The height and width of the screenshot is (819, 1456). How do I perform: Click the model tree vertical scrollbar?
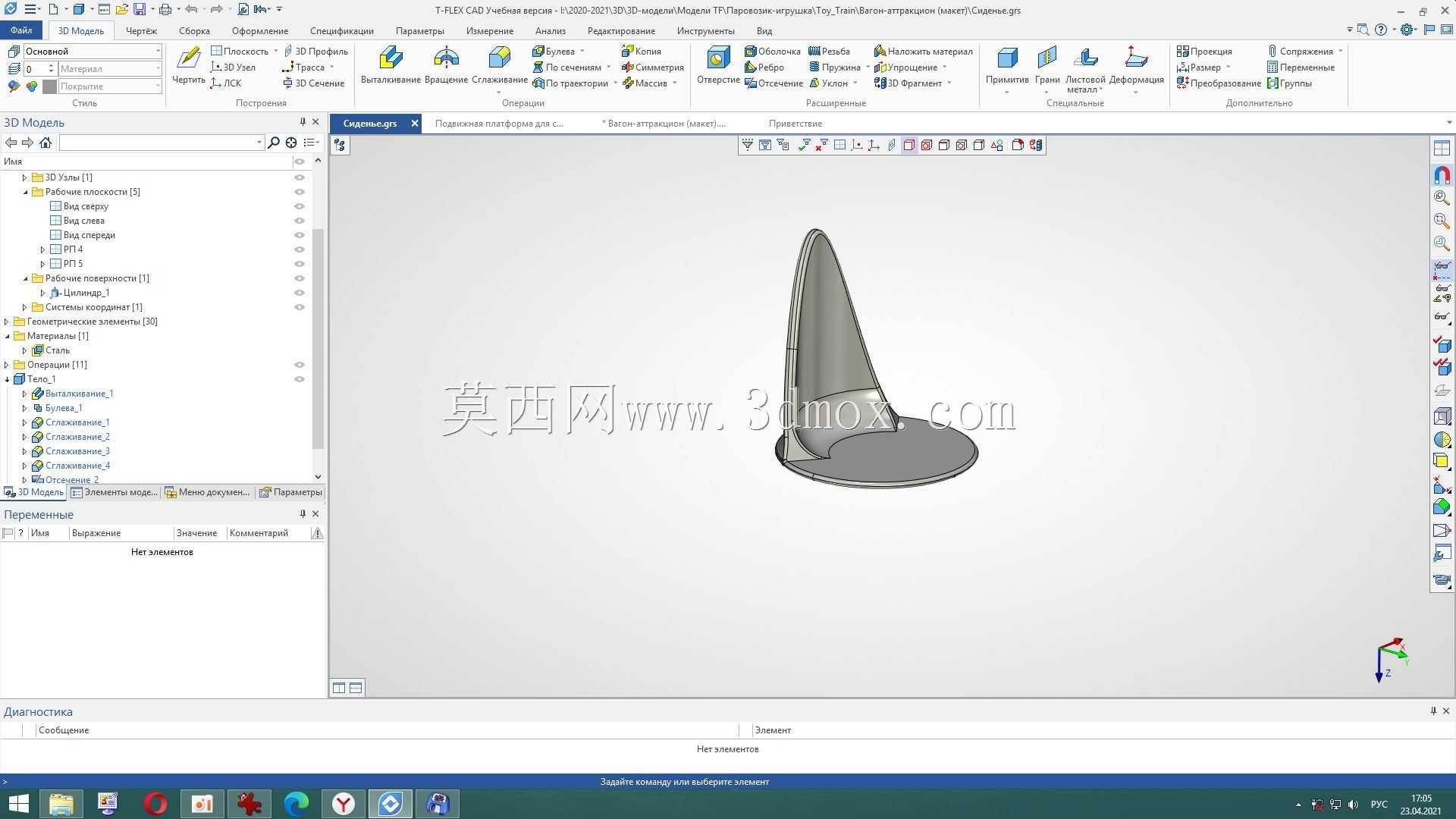(318, 337)
